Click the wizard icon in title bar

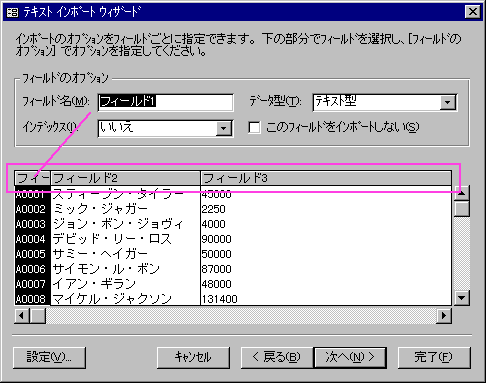[x=12, y=12]
